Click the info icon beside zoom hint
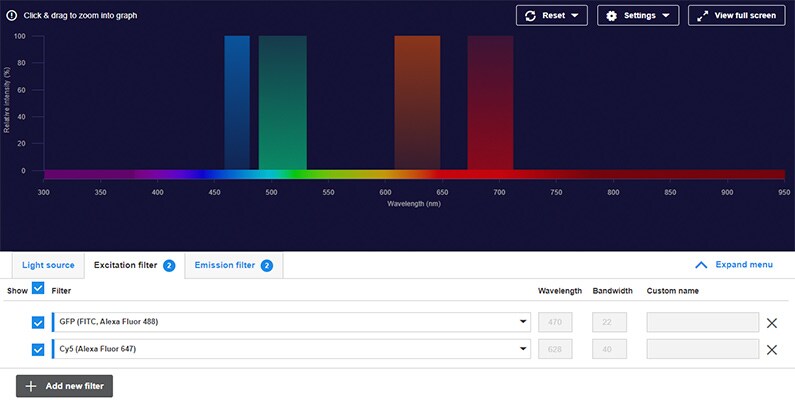 11,16
